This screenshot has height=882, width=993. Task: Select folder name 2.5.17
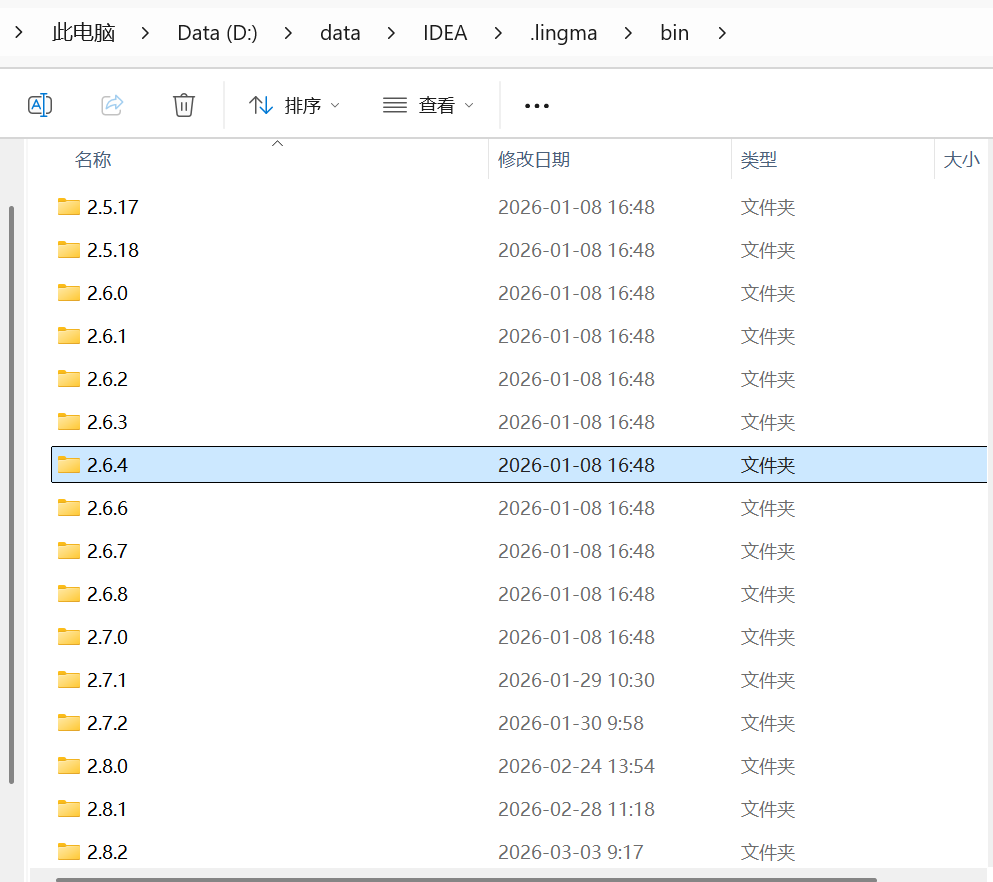[113, 207]
